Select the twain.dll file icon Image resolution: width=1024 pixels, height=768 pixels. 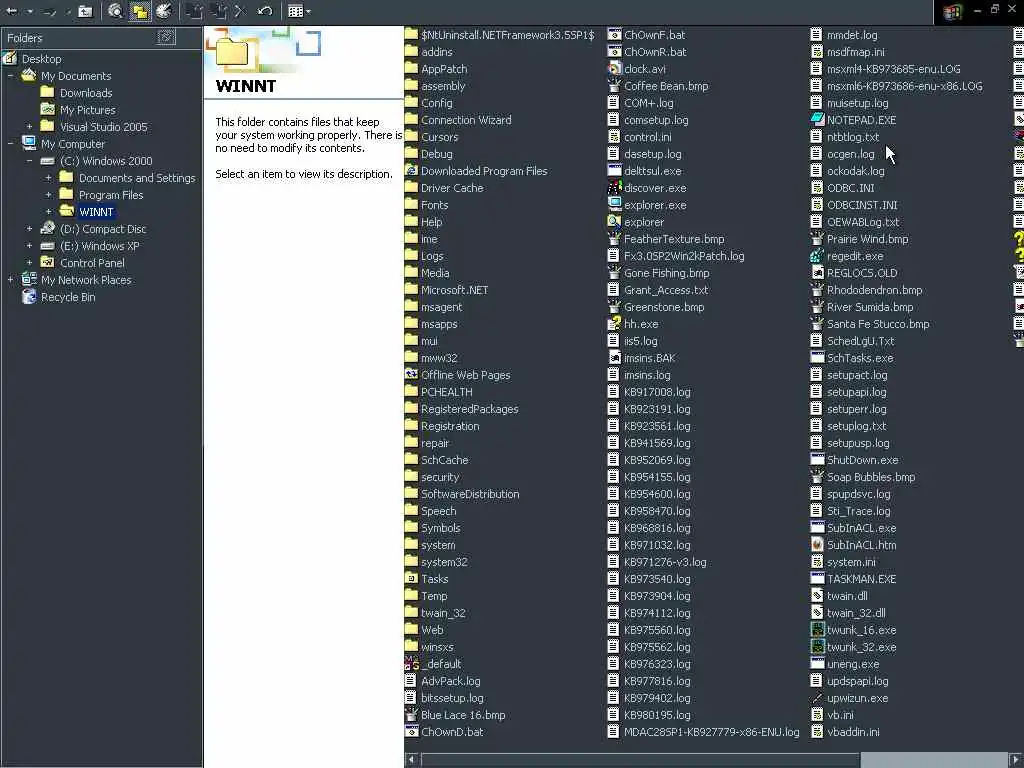coord(817,595)
